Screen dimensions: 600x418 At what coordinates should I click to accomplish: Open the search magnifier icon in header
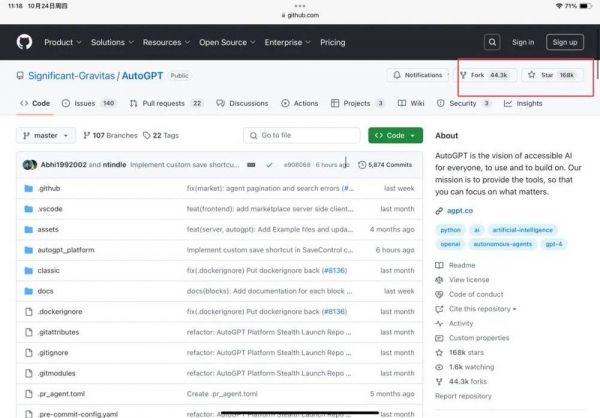[x=492, y=42]
